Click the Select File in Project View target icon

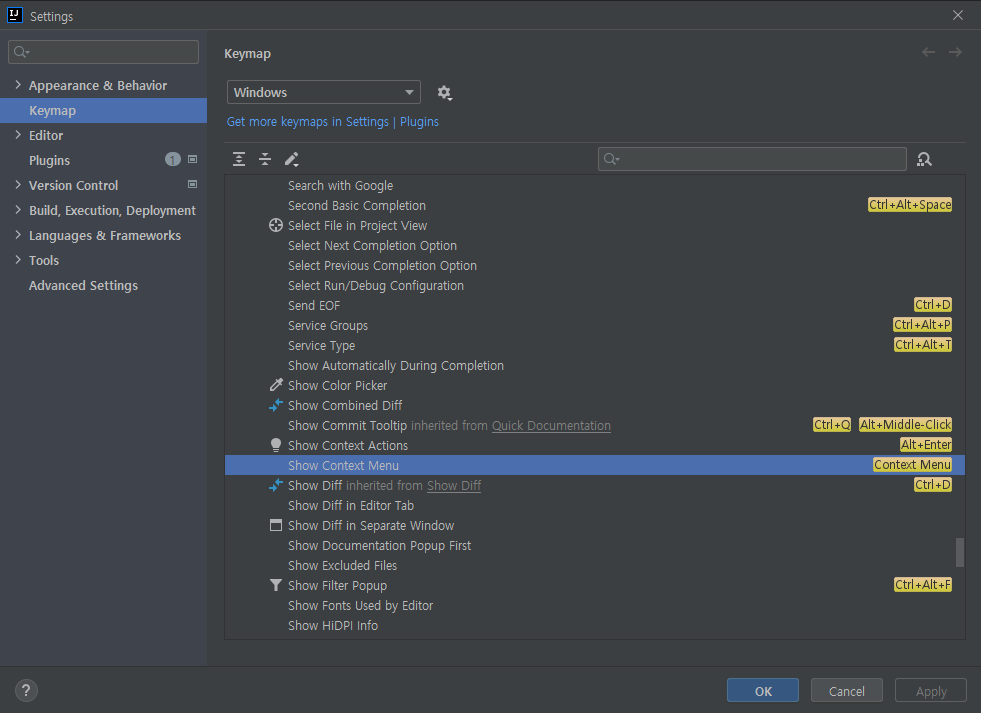coord(275,225)
